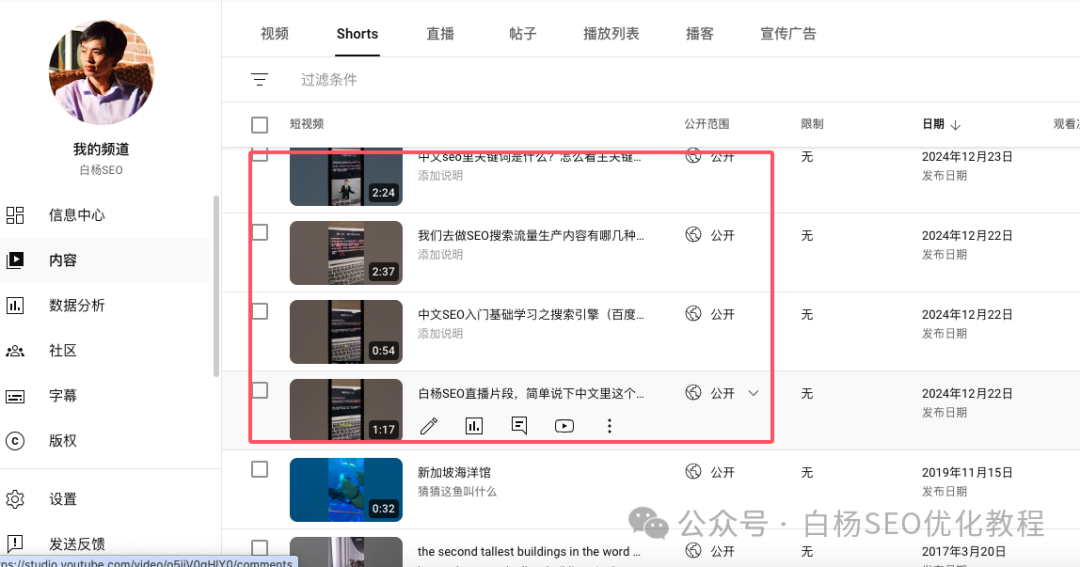1080x567 pixels.
Task: Switch to the Shorts tab
Action: (x=357, y=34)
